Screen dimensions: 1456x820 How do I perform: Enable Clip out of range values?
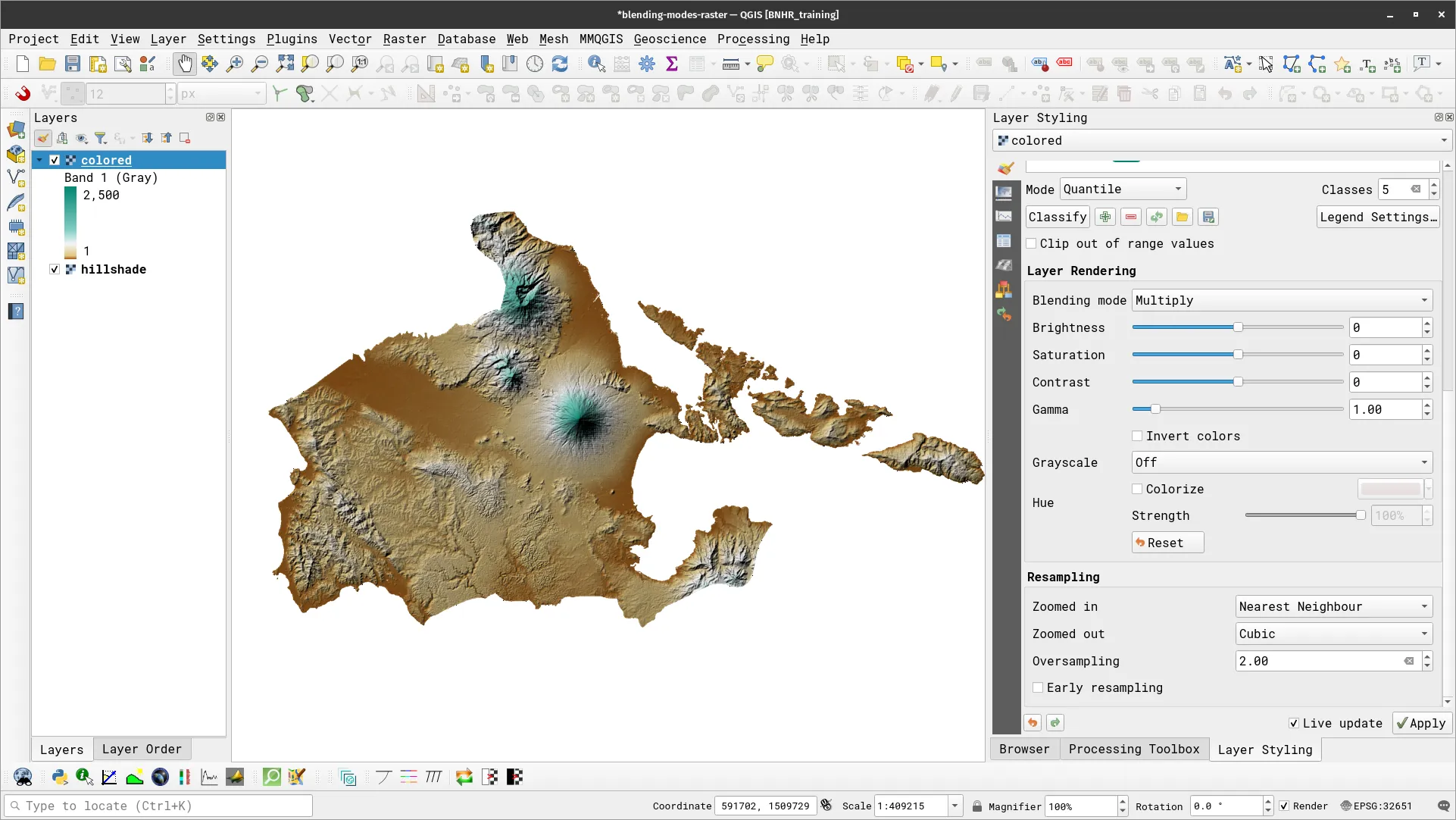(1032, 243)
